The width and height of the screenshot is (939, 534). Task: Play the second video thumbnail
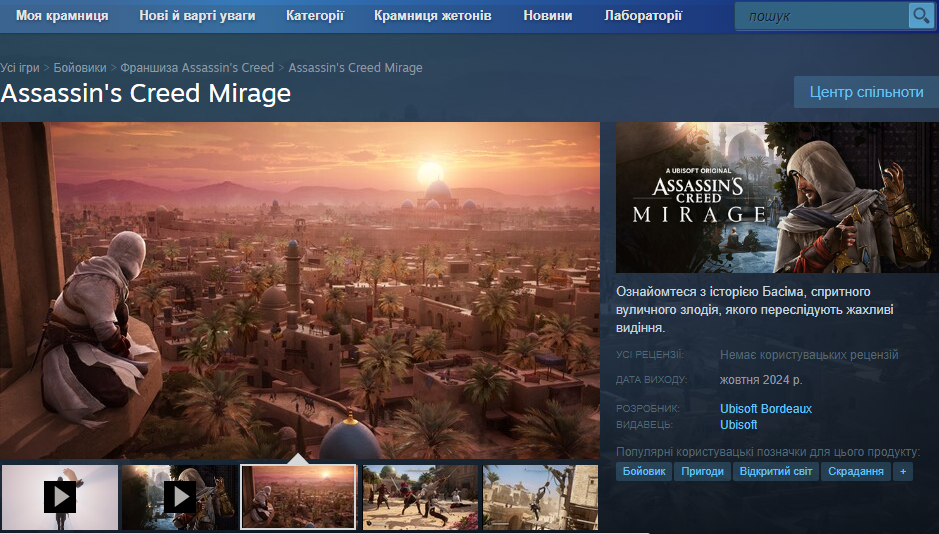pyautogui.click(x=180, y=496)
